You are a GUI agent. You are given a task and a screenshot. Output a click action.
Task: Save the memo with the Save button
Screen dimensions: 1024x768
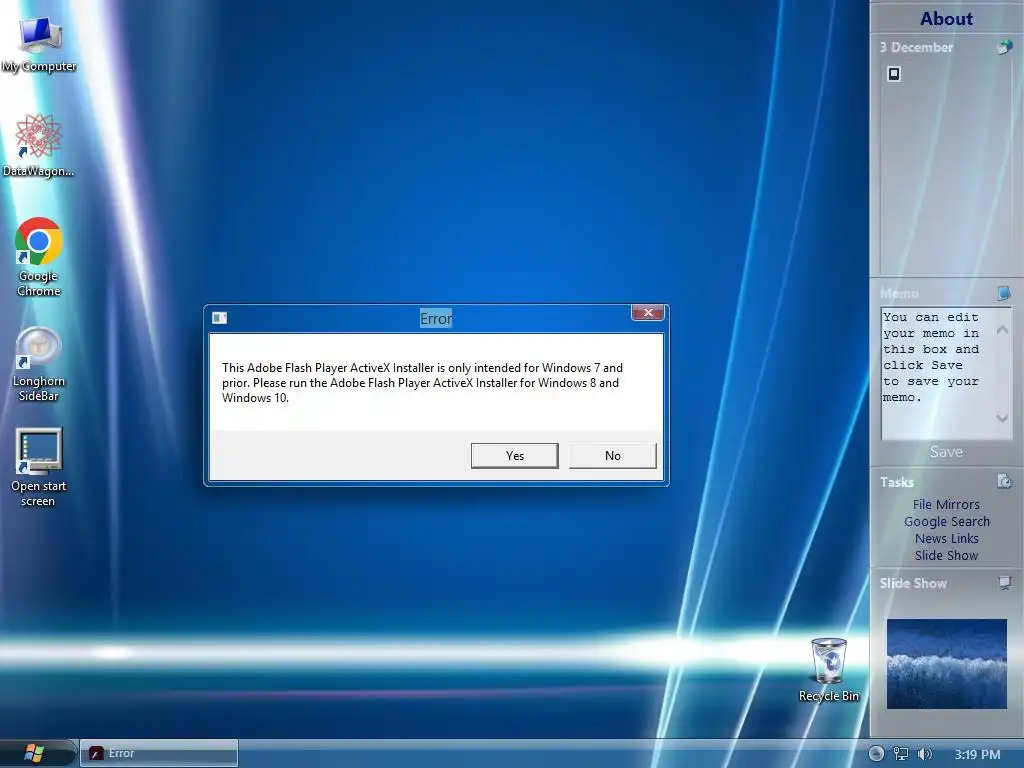click(946, 452)
